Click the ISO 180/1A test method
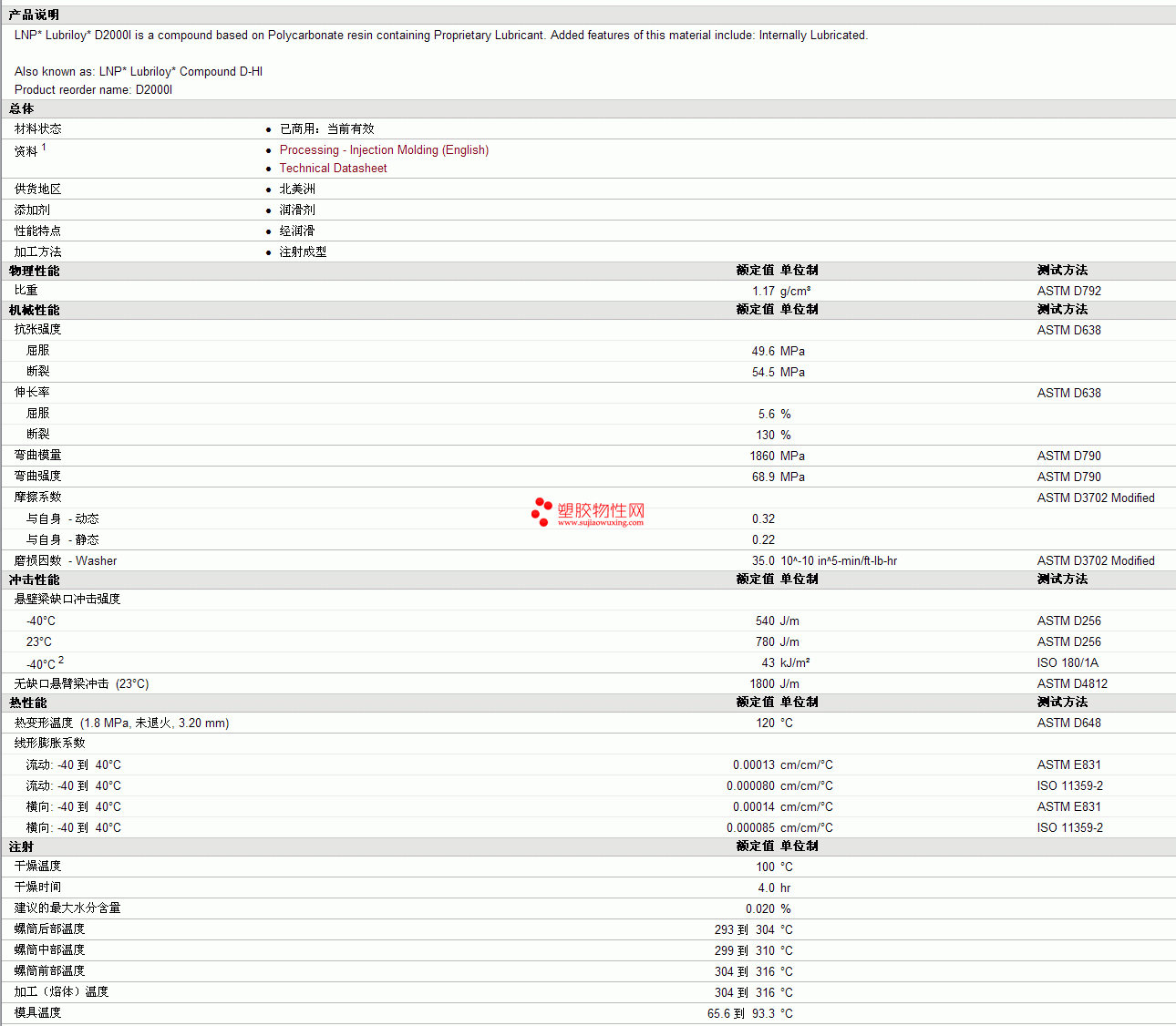Screen dimensions: 1176x1026 point(1068,663)
